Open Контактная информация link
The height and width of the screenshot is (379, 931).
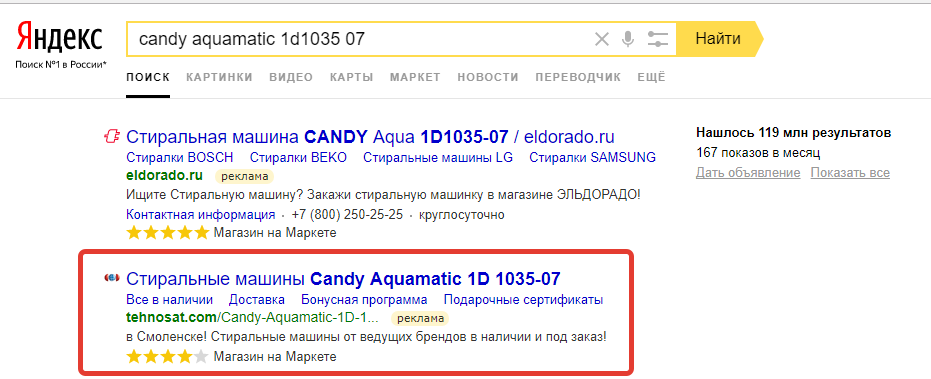201,214
